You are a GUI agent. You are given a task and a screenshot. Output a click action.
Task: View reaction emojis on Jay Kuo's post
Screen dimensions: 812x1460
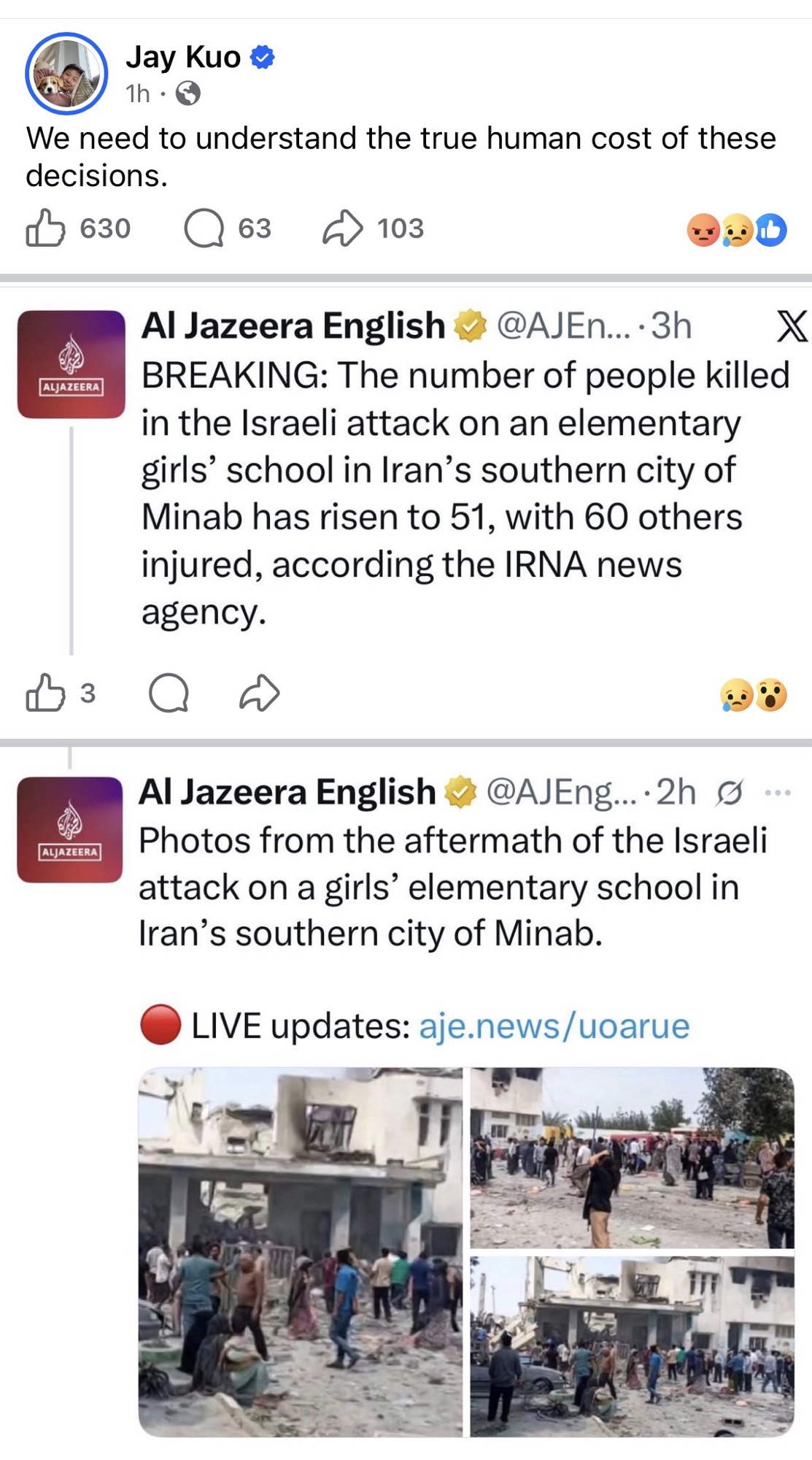pyautogui.click(x=737, y=231)
